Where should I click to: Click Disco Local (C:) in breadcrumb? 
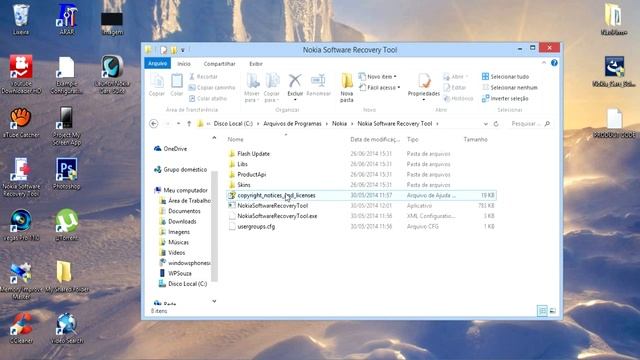(x=233, y=124)
